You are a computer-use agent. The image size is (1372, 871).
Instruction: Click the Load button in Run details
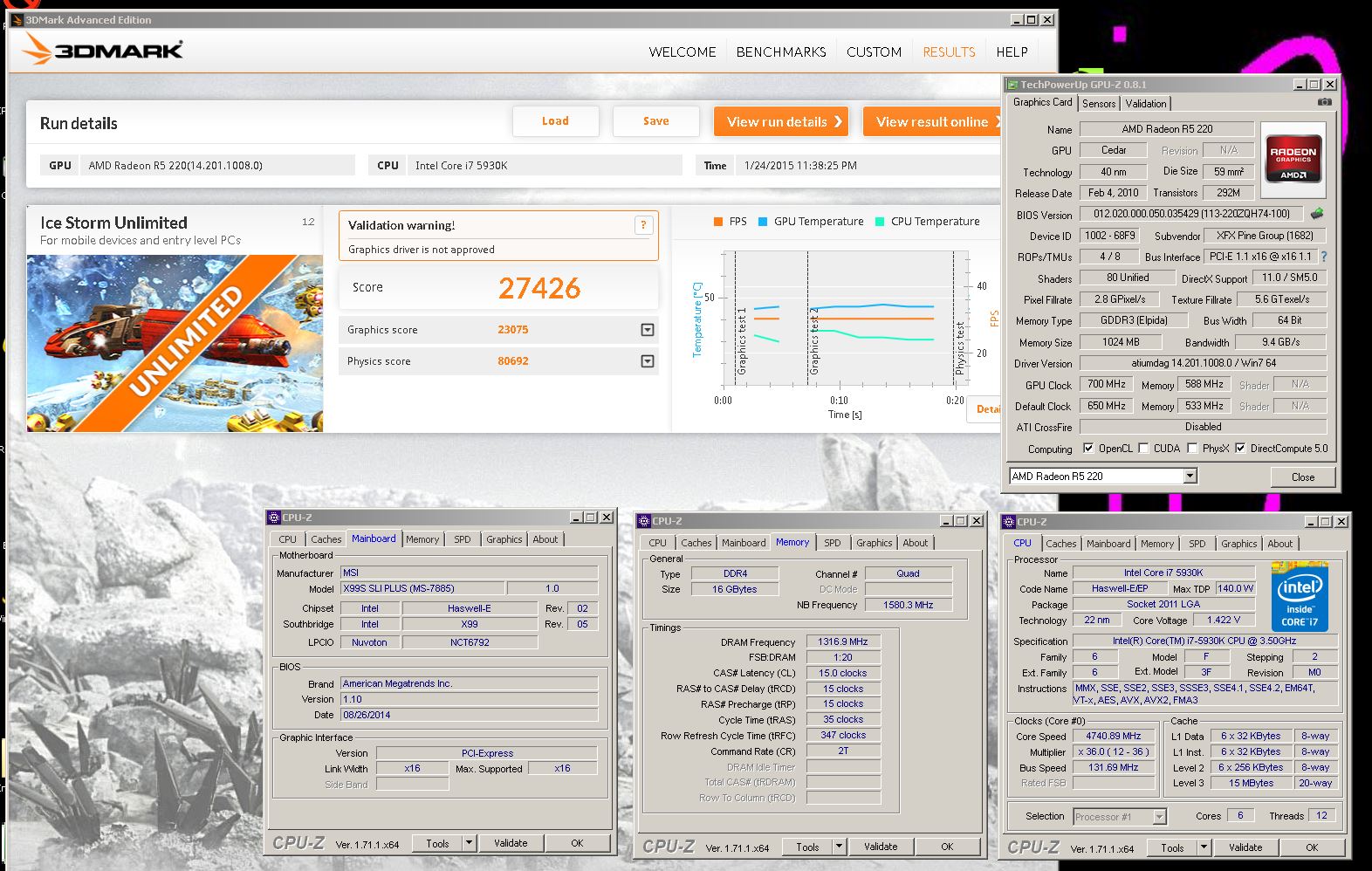tap(555, 121)
